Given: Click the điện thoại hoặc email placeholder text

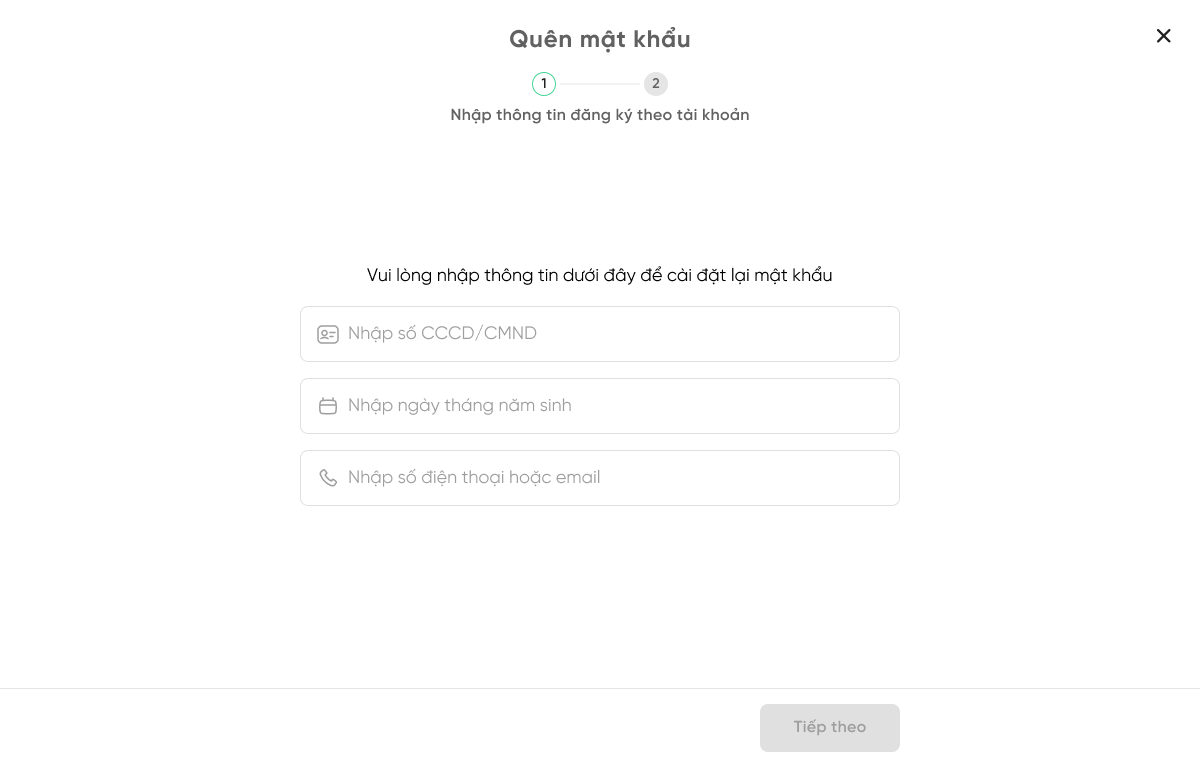Looking at the screenshot, I should point(474,478).
